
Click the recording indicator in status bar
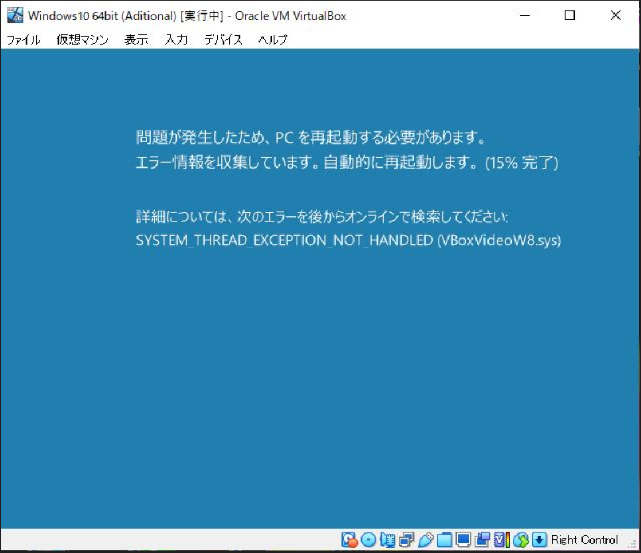tap(483, 540)
